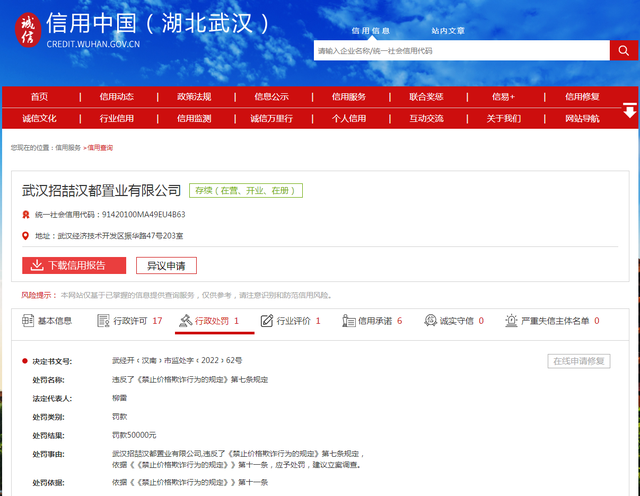
Task: Expand nav with the white down arrow
Action: [629, 109]
